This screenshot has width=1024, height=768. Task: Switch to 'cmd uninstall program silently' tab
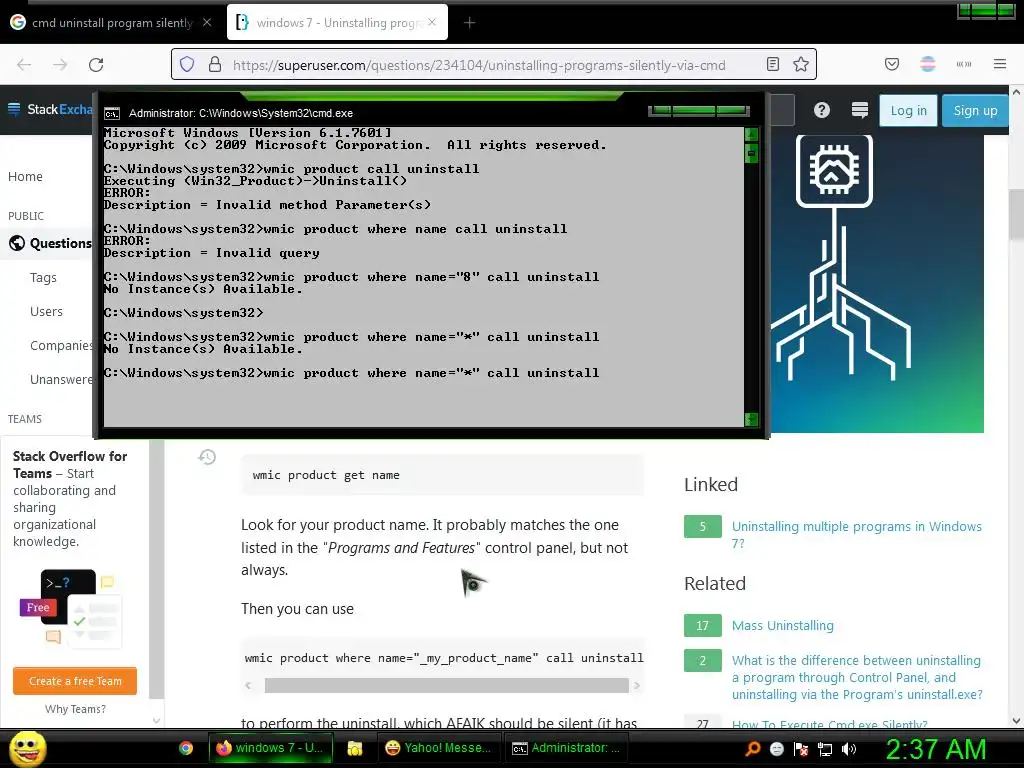112,23
